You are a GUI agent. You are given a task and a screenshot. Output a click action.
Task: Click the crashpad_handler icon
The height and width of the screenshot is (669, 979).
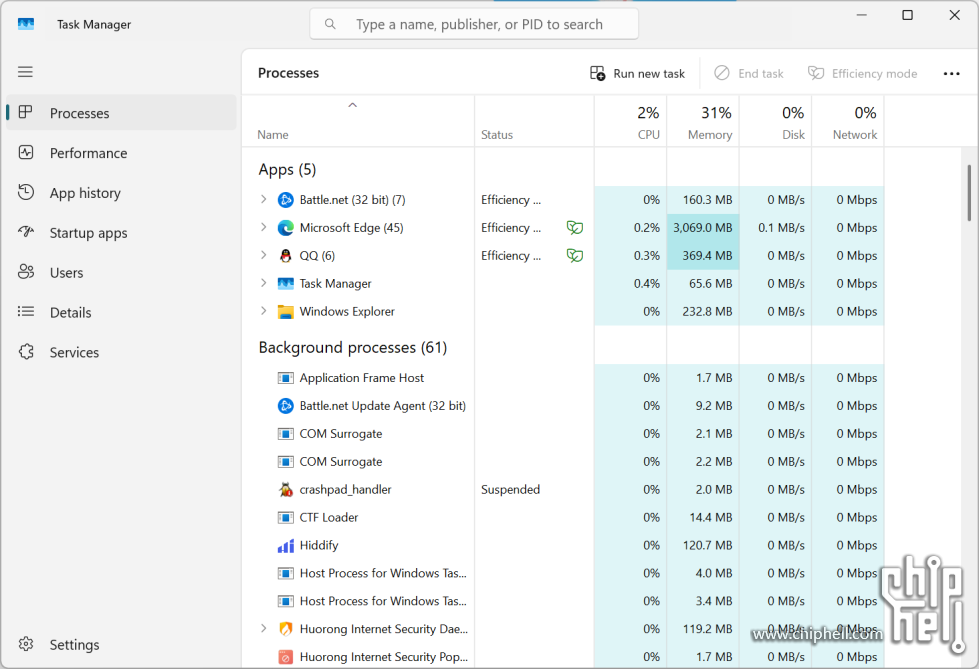[x=285, y=490]
